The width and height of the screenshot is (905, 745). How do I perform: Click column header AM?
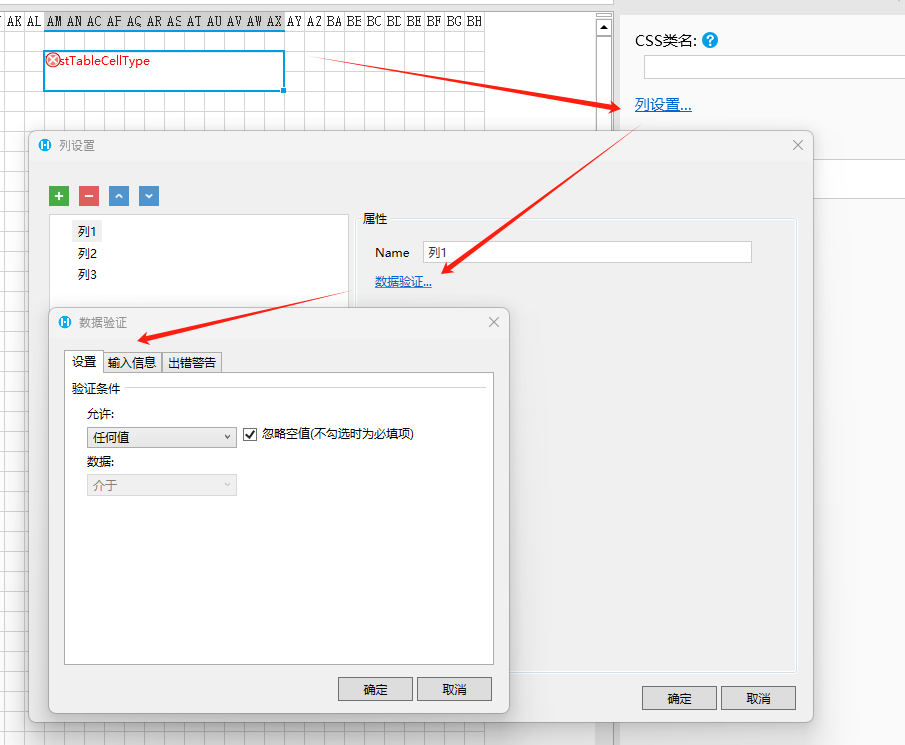[x=54, y=21]
